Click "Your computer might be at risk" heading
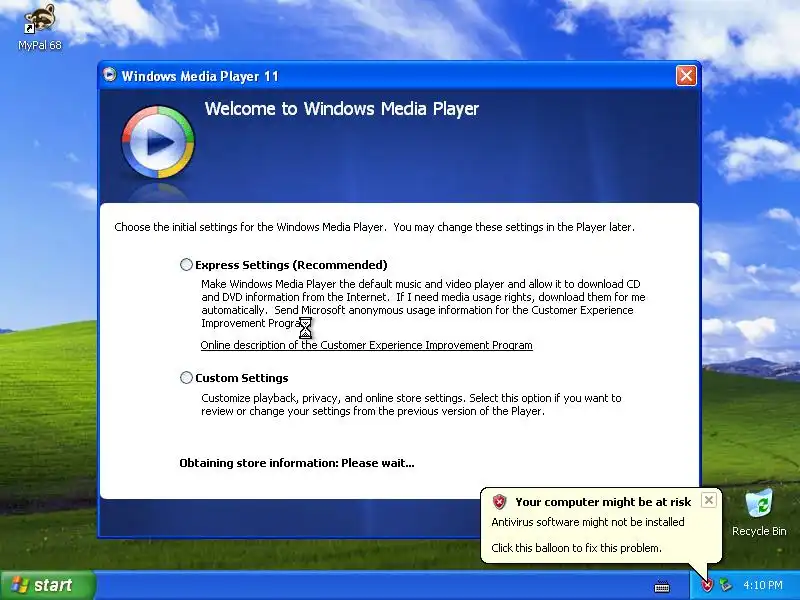This screenshot has height=600, width=800. [603, 502]
